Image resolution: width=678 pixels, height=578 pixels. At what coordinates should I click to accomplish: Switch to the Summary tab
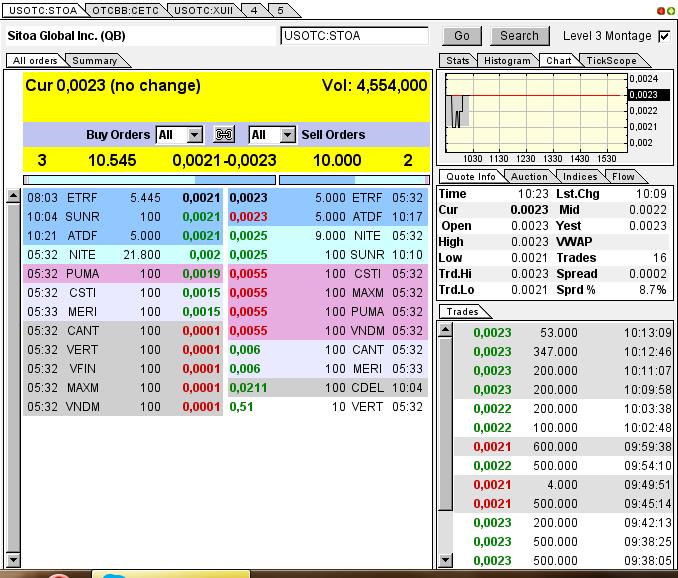[94, 61]
